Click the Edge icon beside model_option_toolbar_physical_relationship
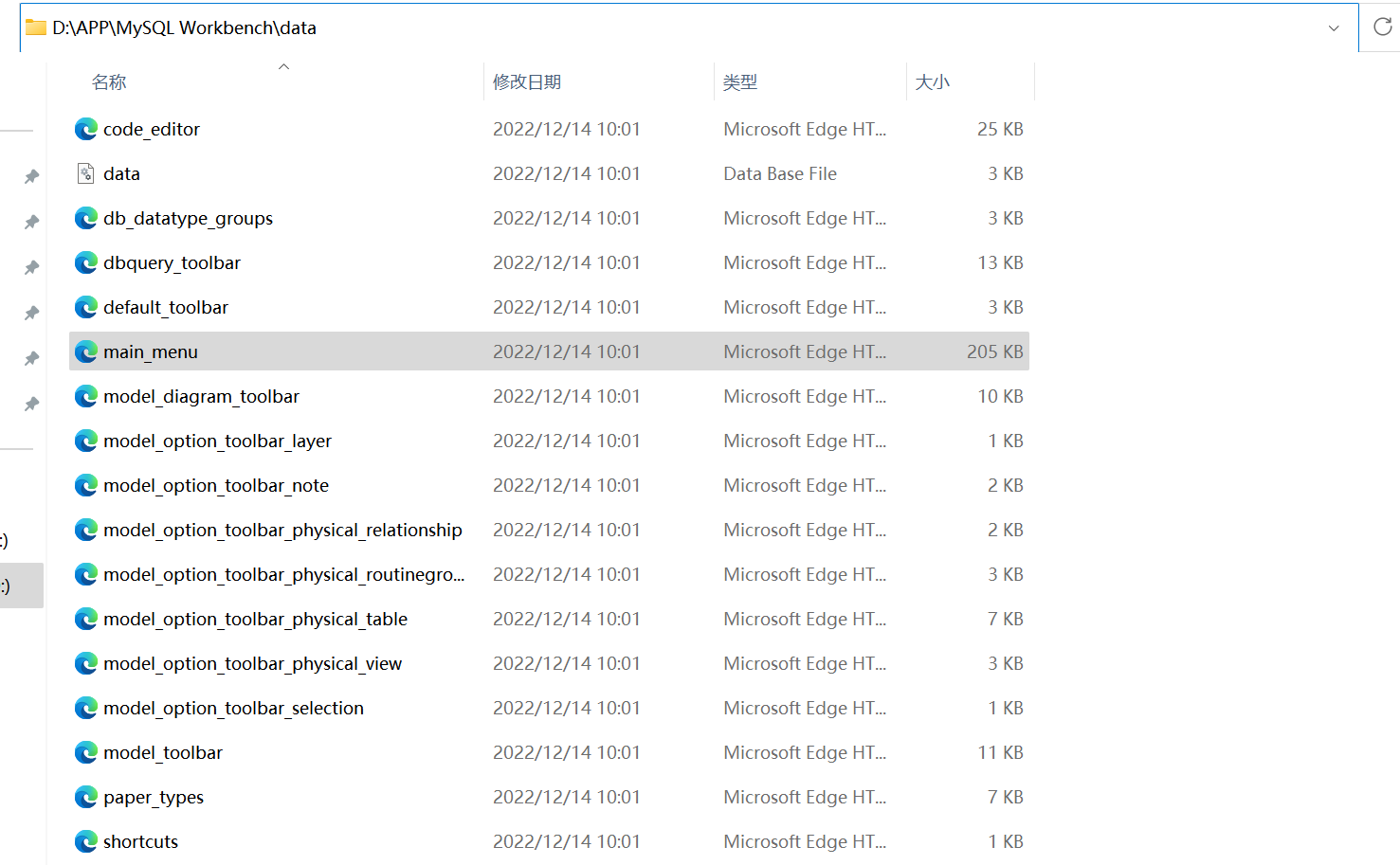Screen dimensions: 1400x865 click(86, 530)
